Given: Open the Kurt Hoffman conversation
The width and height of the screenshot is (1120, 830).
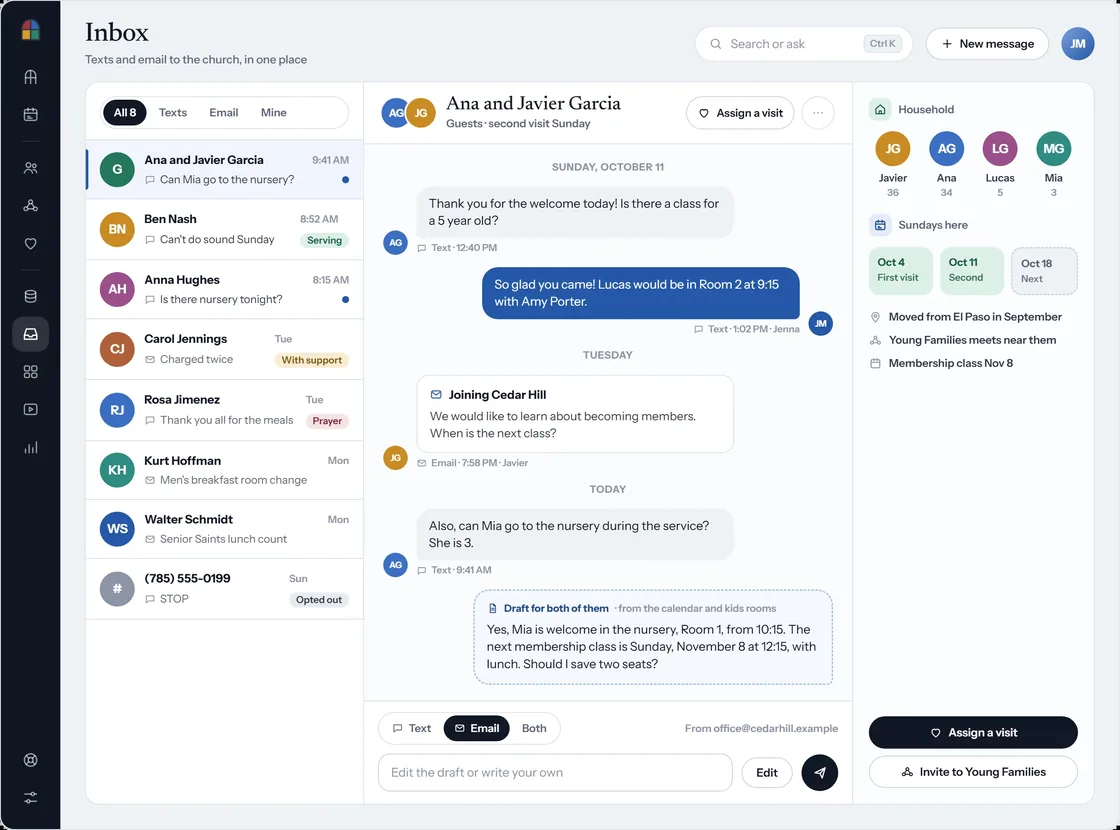Looking at the screenshot, I should click(224, 470).
